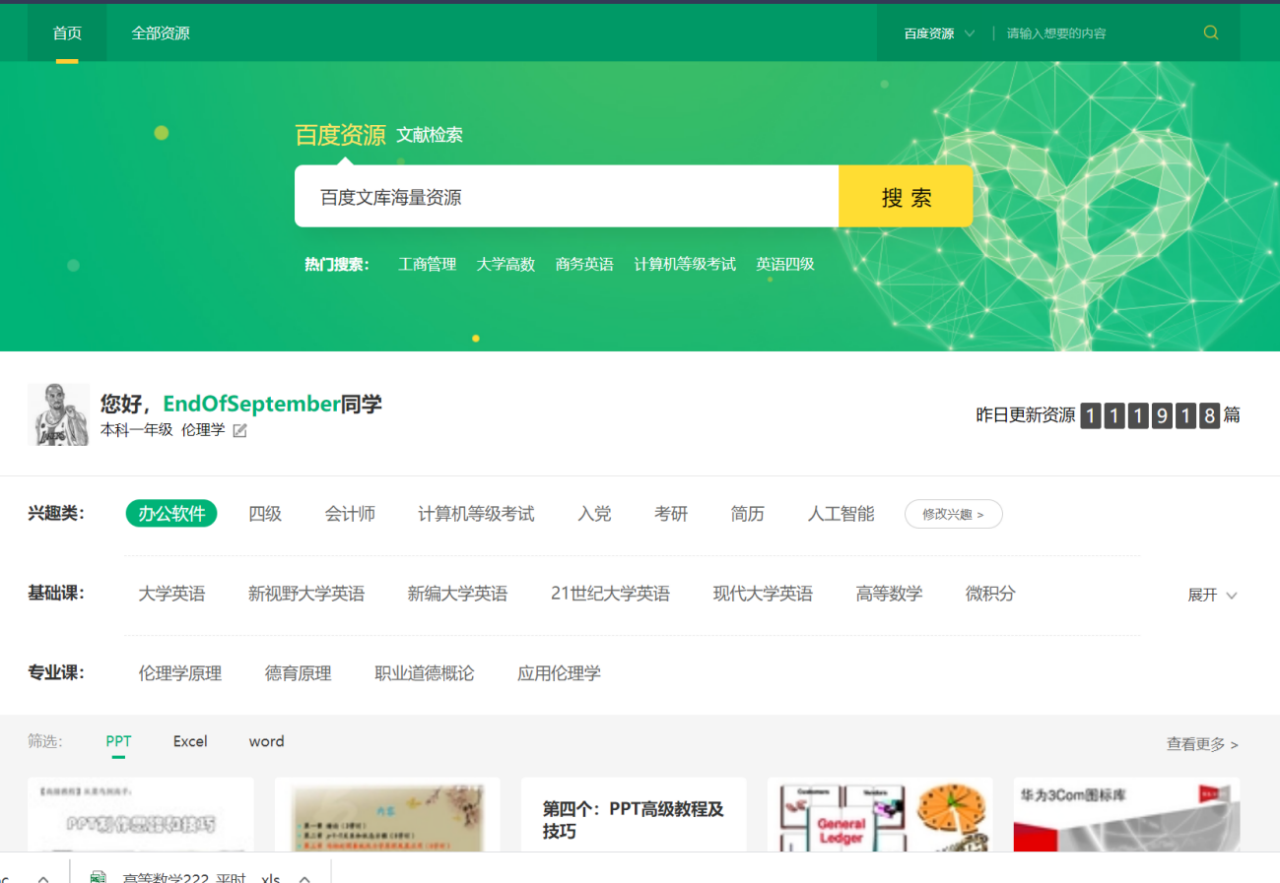The width and height of the screenshot is (1280, 883).
Task: Switch to the 全部资源 tab
Action: 161,32
